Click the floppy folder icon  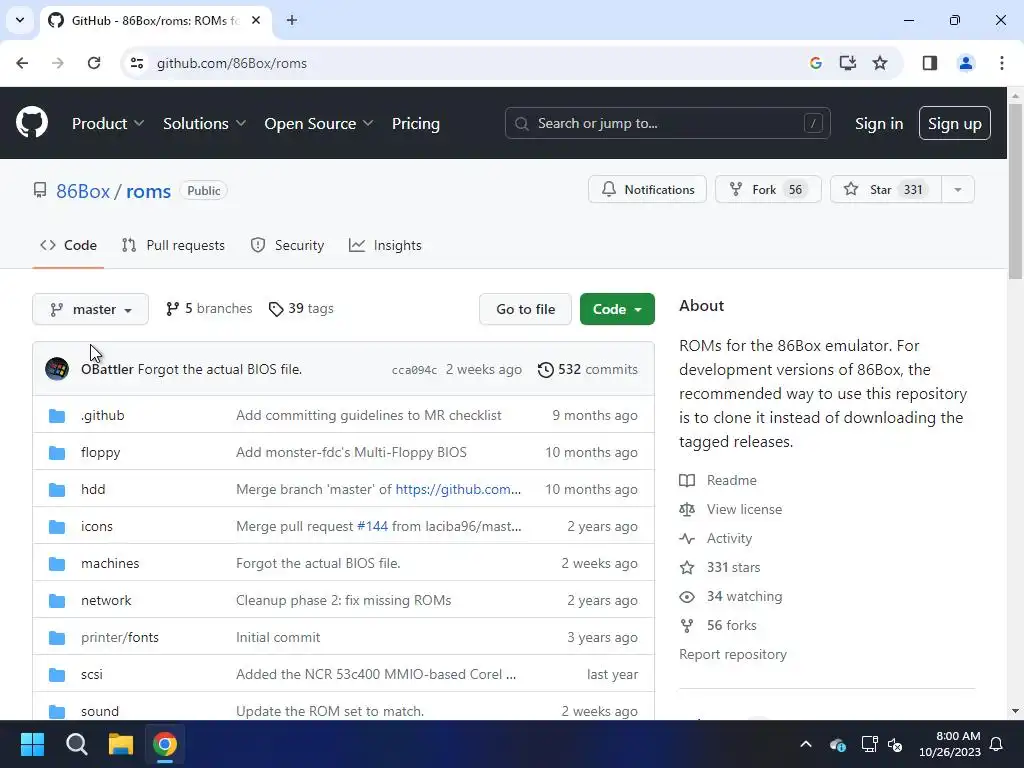(x=57, y=453)
